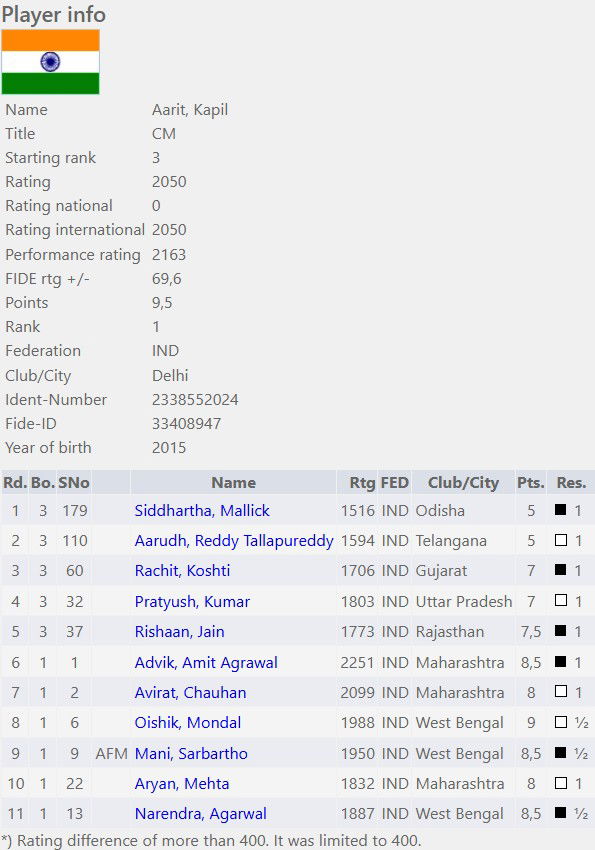595x850 pixels.
Task: Open Pratyush, Kumar player page
Action: pyautogui.click(x=192, y=602)
